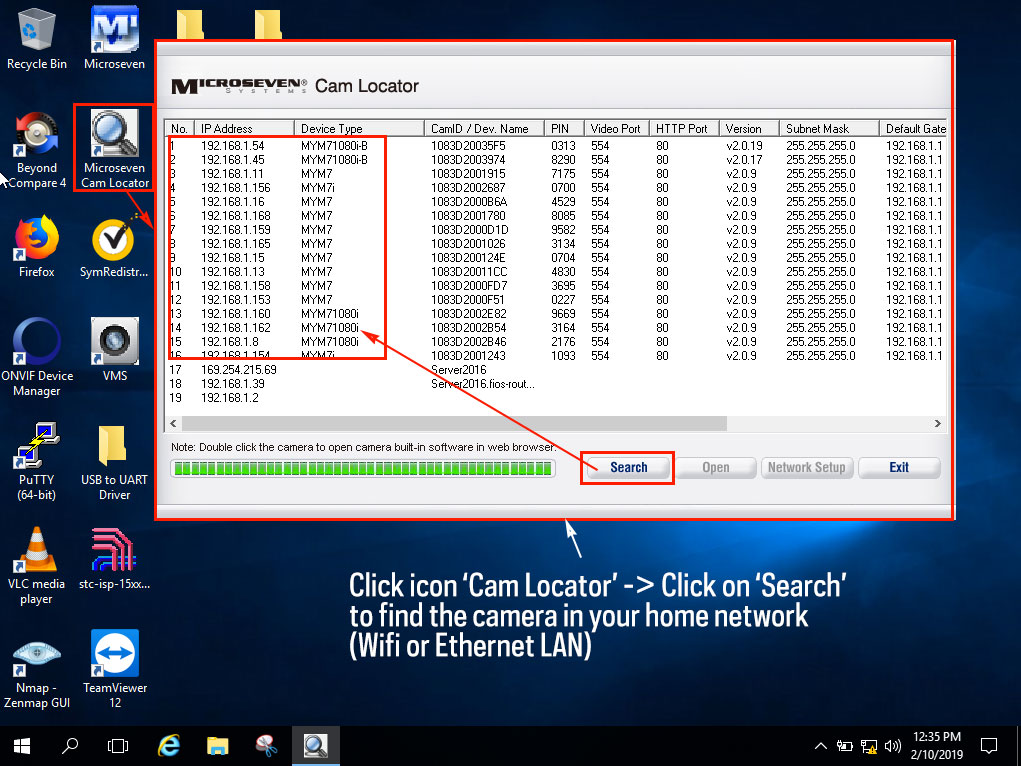Click the PIN column header
The width and height of the screenshot is (1021, 766).
pos(565,128)
